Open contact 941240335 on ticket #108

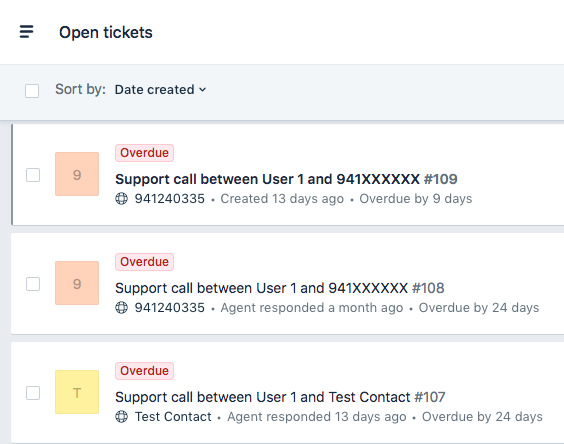pos(170,308)
